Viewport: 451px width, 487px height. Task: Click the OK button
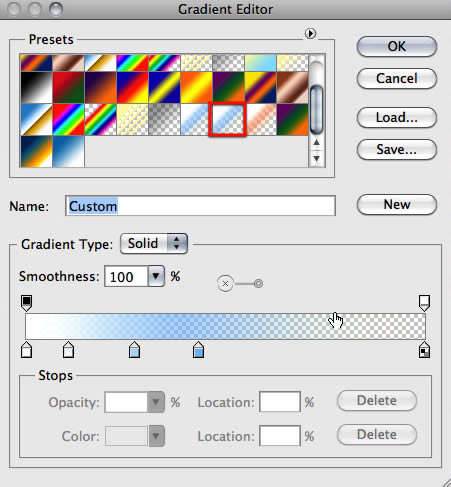tap(397, 46)
